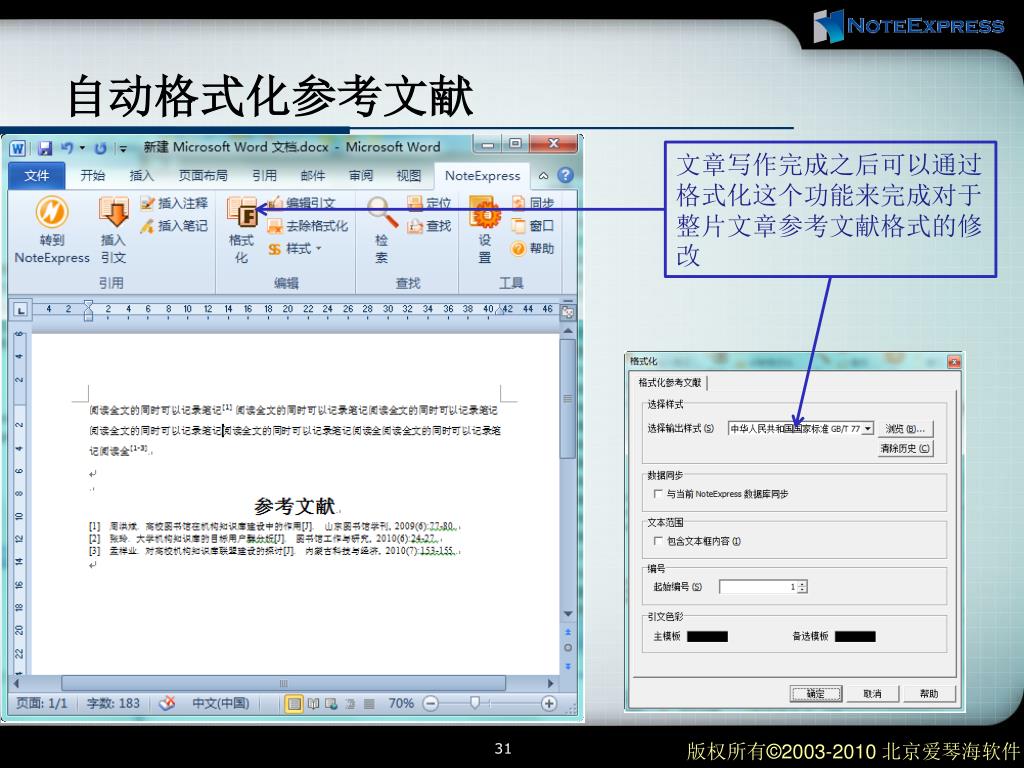Click 插入笔记 in the ribbon
The width and height of the screenshot is (1024, 768).
[x=174, y=226]
